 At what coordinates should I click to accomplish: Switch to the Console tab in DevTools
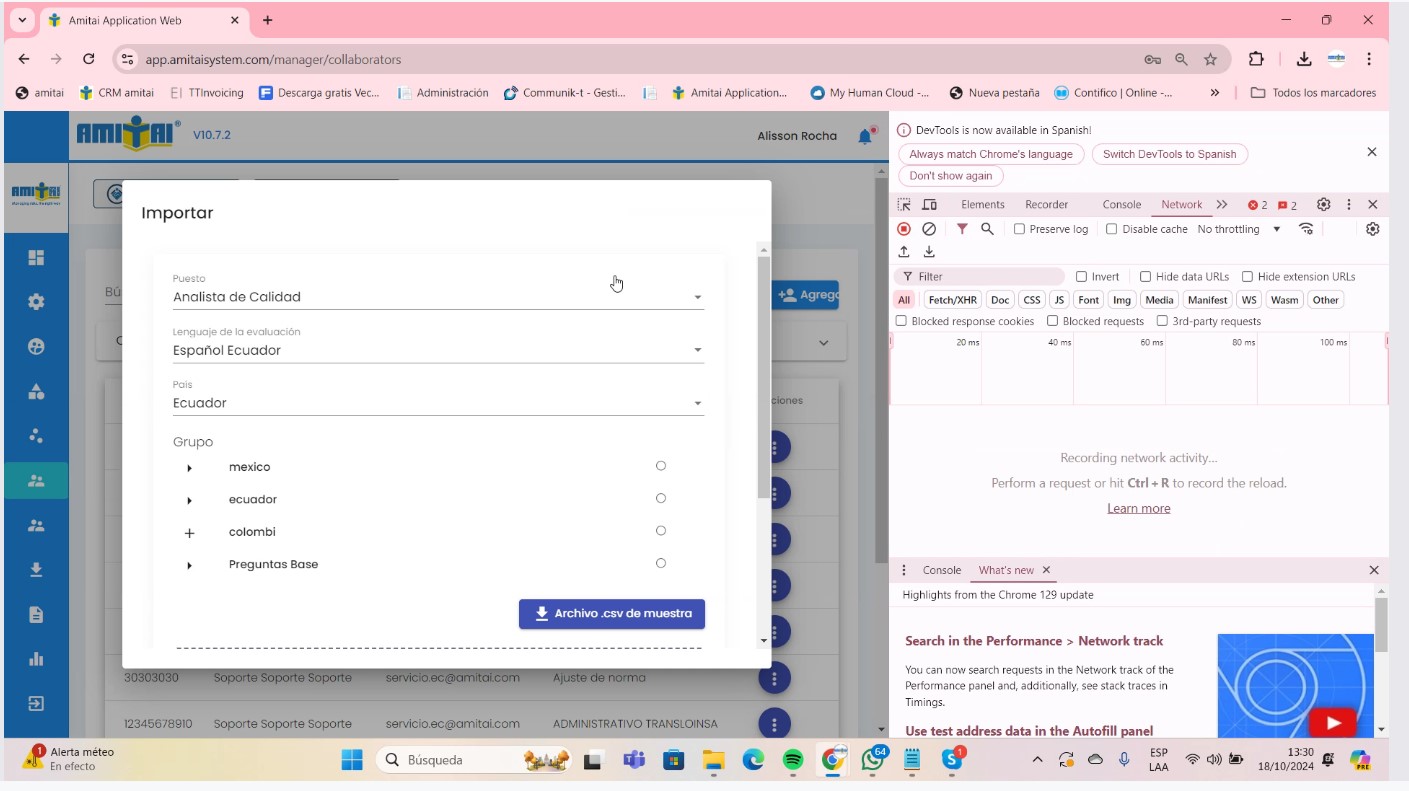pyautogui.click(x=1121, y=204)
